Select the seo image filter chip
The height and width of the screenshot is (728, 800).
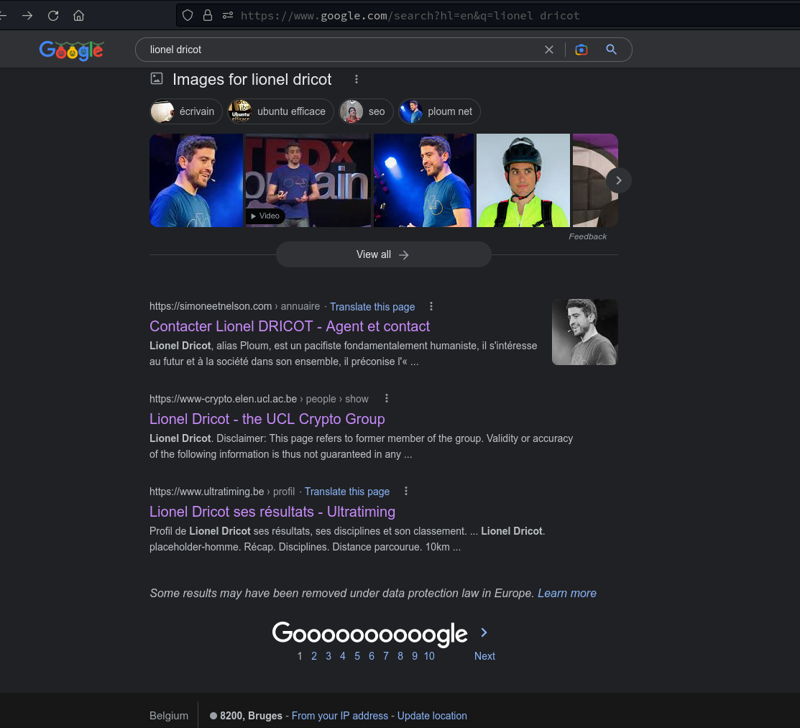coord(366,111)
